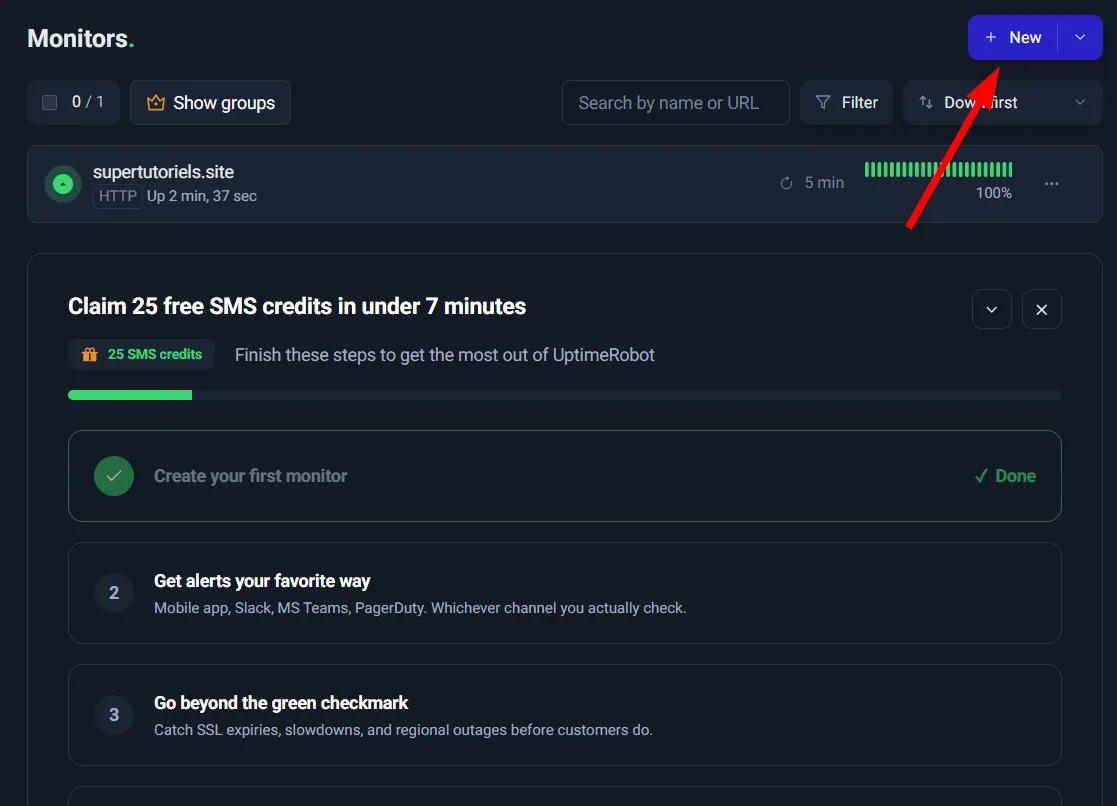The image size is (1117, 806).
Task: Click the 0 / 1 selection count
Action: tap(88, 102)
